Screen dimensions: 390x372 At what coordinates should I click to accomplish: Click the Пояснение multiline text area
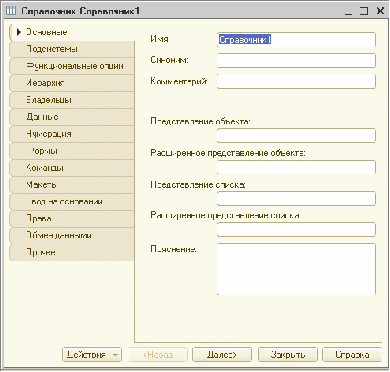(296, 269)
